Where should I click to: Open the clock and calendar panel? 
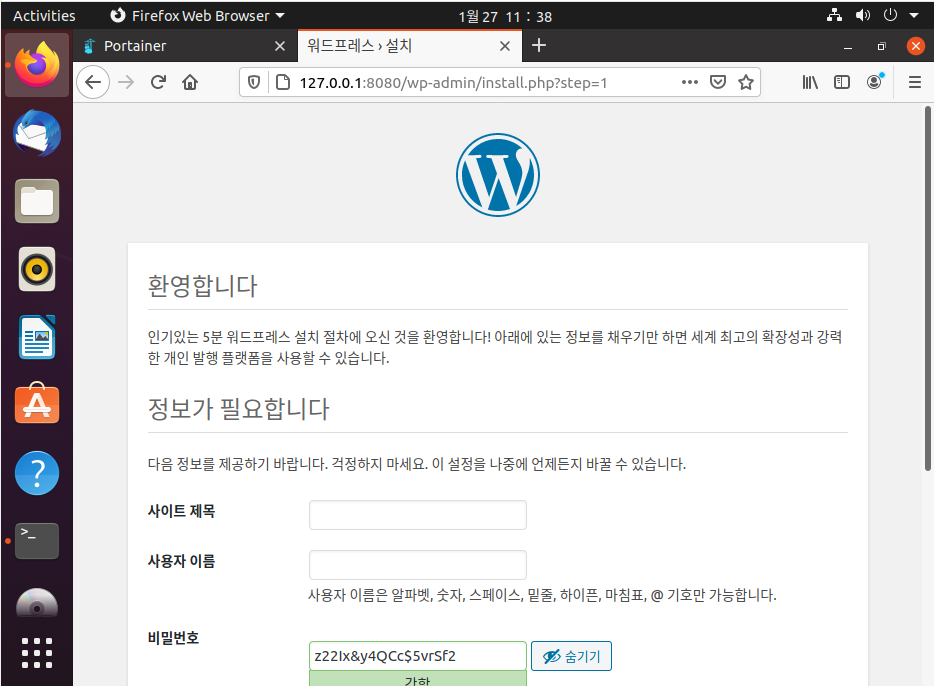pos(505,16)
